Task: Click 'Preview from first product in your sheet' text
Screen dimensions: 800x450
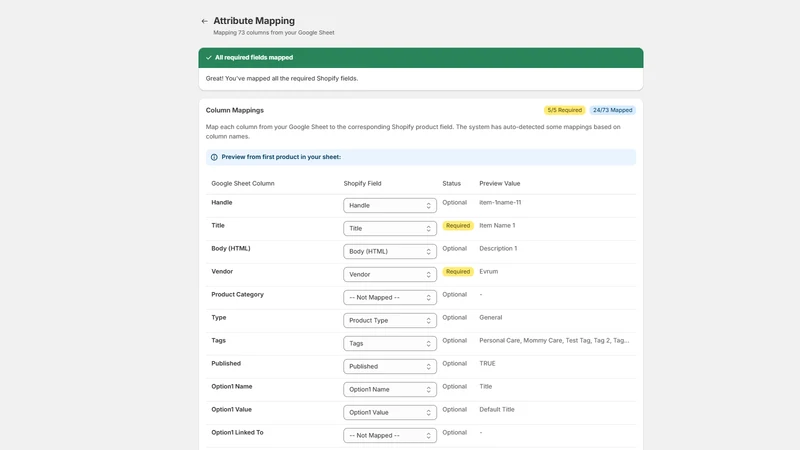Action: click(281, 157)
